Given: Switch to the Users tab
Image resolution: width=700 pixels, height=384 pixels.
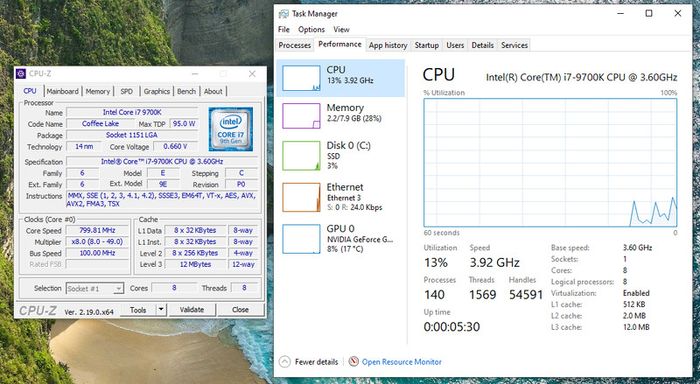Looking at the screenshot, I should pyautogui.click(x=455, y=45).
